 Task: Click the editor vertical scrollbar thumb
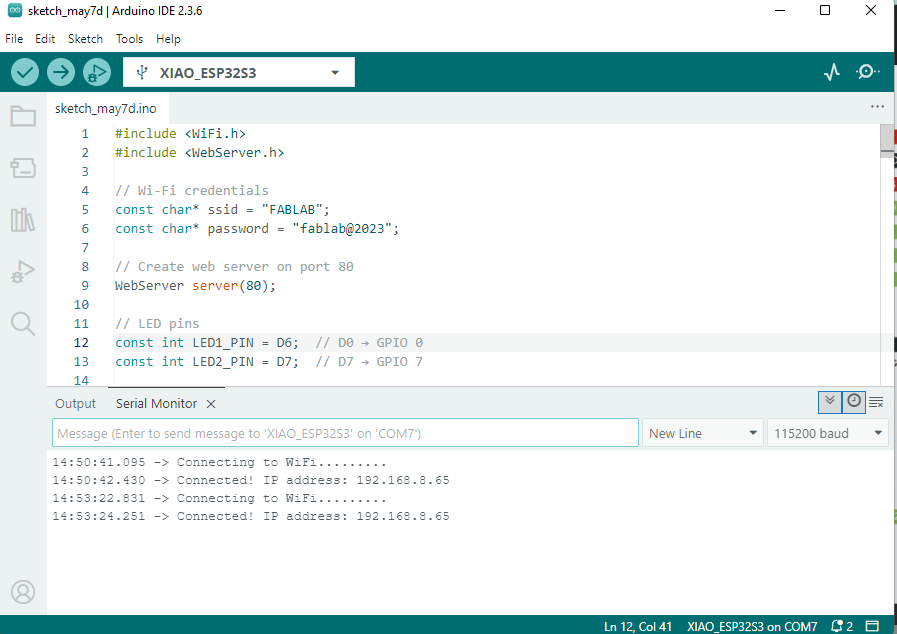click(x=887, y=140)
